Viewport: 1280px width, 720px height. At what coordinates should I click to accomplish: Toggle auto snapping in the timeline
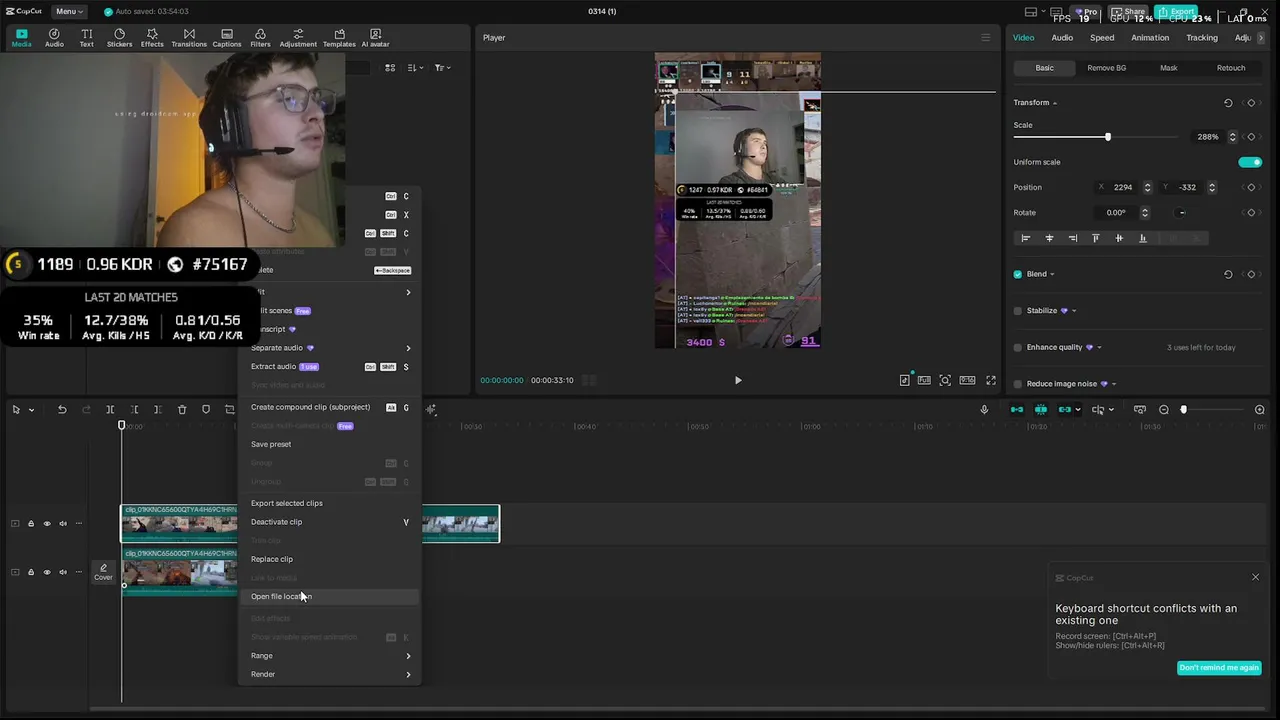click(1041, 409)
